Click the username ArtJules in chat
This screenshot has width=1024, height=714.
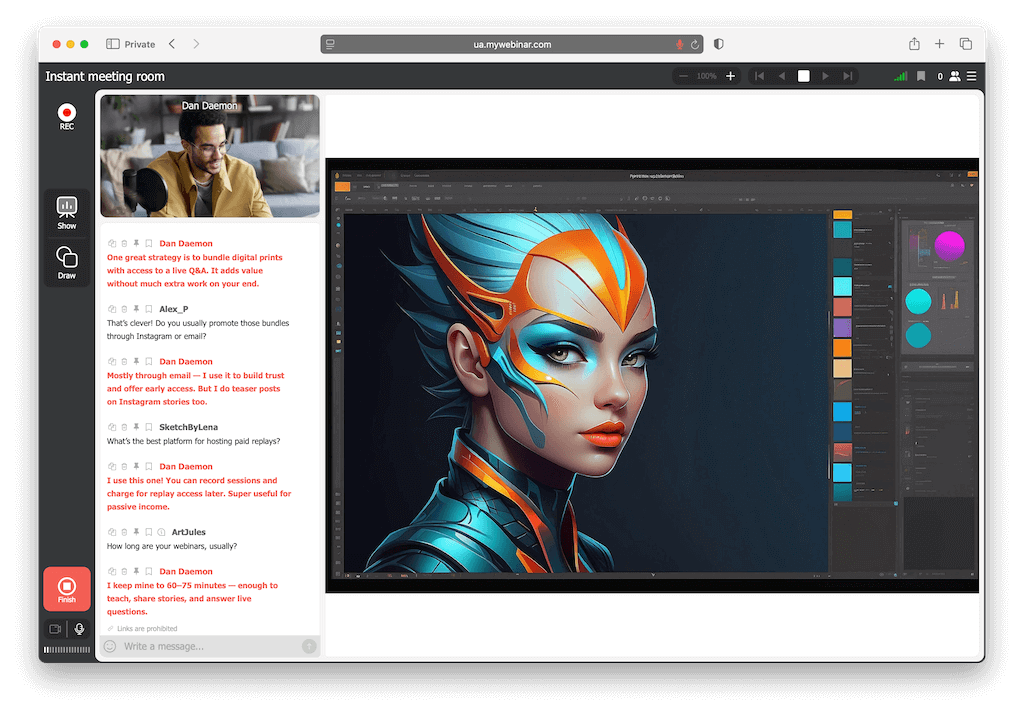[189, 532]
